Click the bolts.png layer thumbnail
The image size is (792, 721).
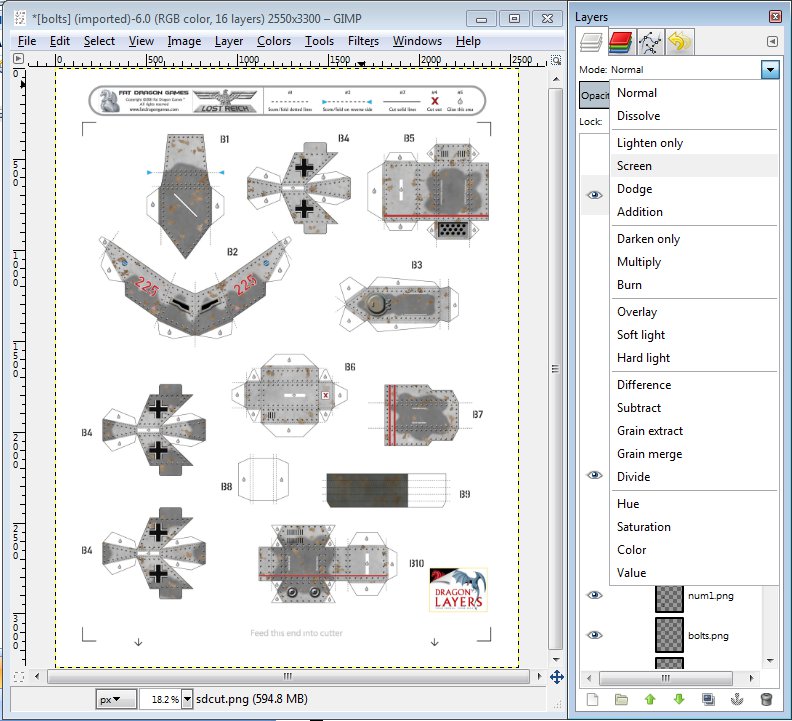[x=669, y=635]
